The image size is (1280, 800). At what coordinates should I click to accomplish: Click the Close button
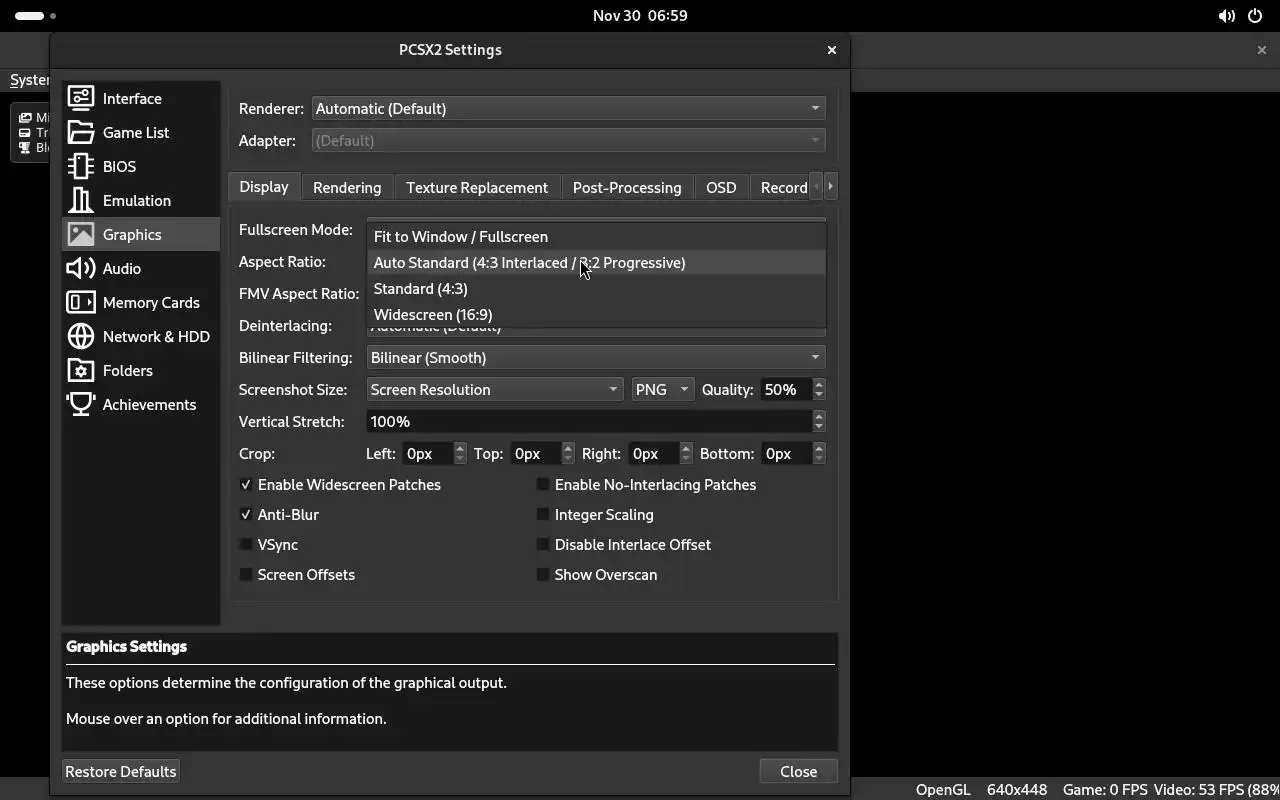(798, 771)
